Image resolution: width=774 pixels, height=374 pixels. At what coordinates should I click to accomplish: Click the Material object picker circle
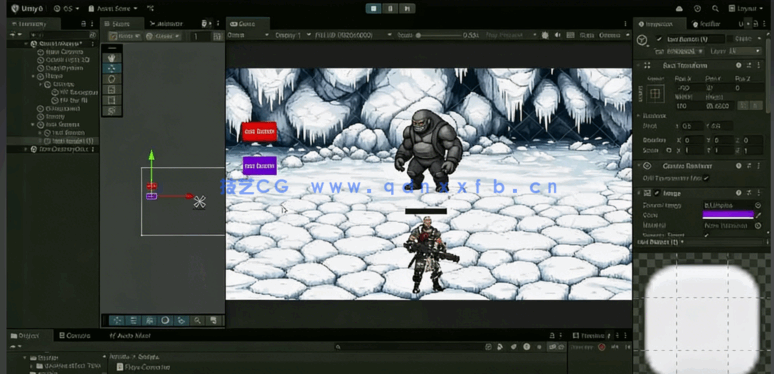(x=758, y=225)
